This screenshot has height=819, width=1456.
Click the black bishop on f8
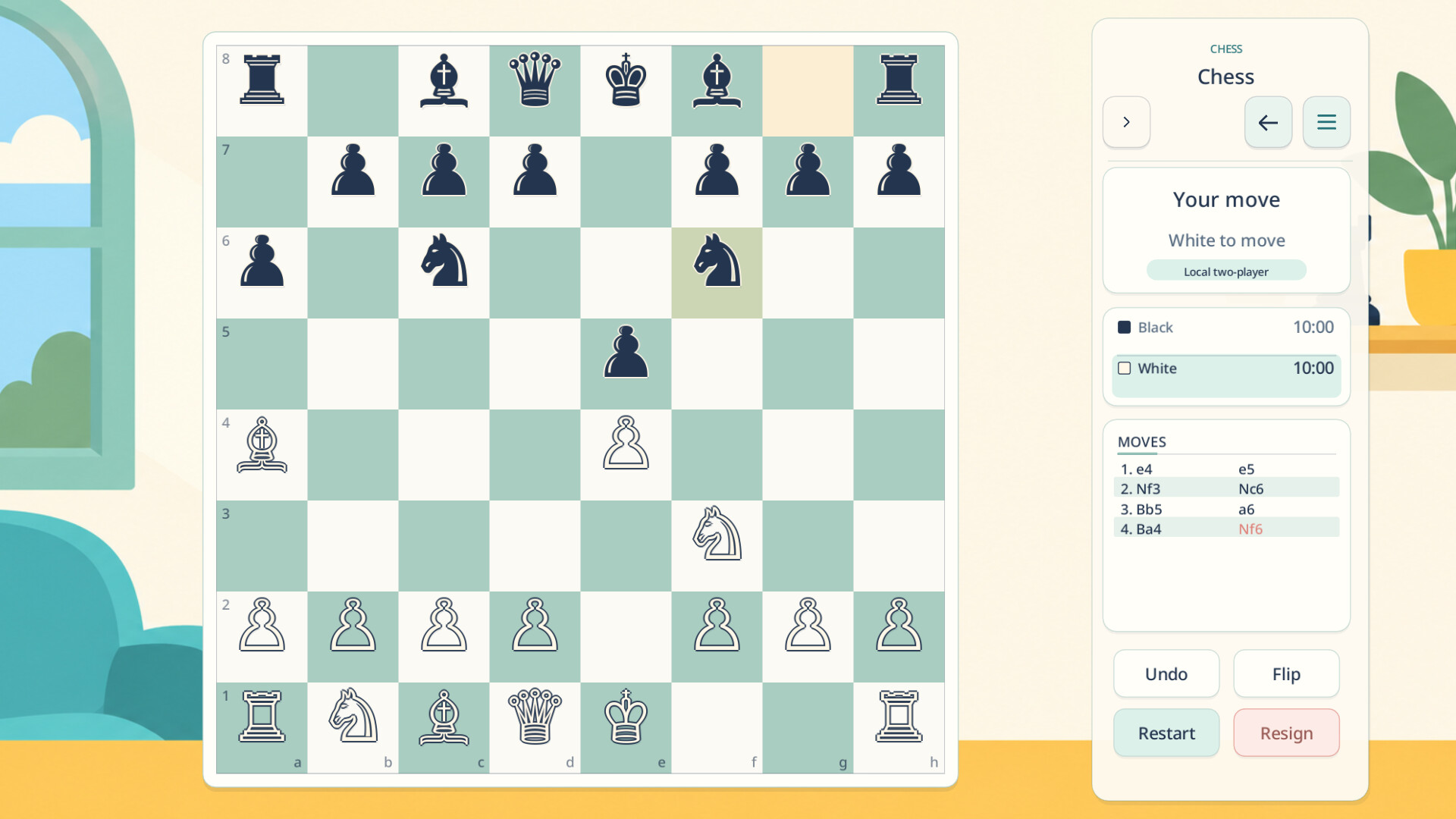coord(717,80)
